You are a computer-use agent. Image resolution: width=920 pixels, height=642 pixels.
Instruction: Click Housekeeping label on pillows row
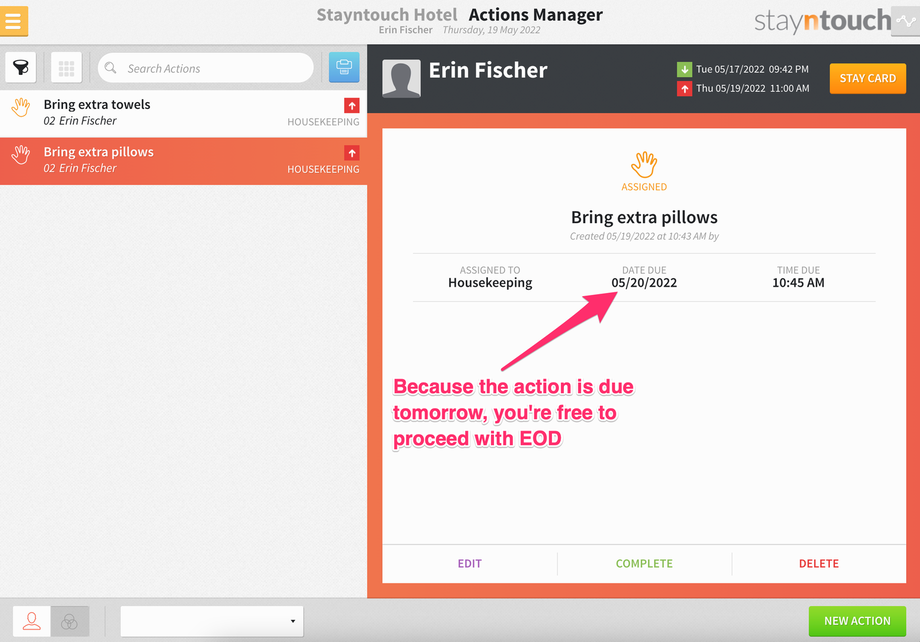323,170
